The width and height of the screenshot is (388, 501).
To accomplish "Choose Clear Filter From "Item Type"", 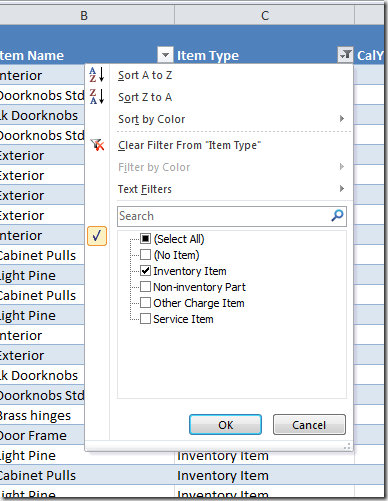I will click(189, 145).
